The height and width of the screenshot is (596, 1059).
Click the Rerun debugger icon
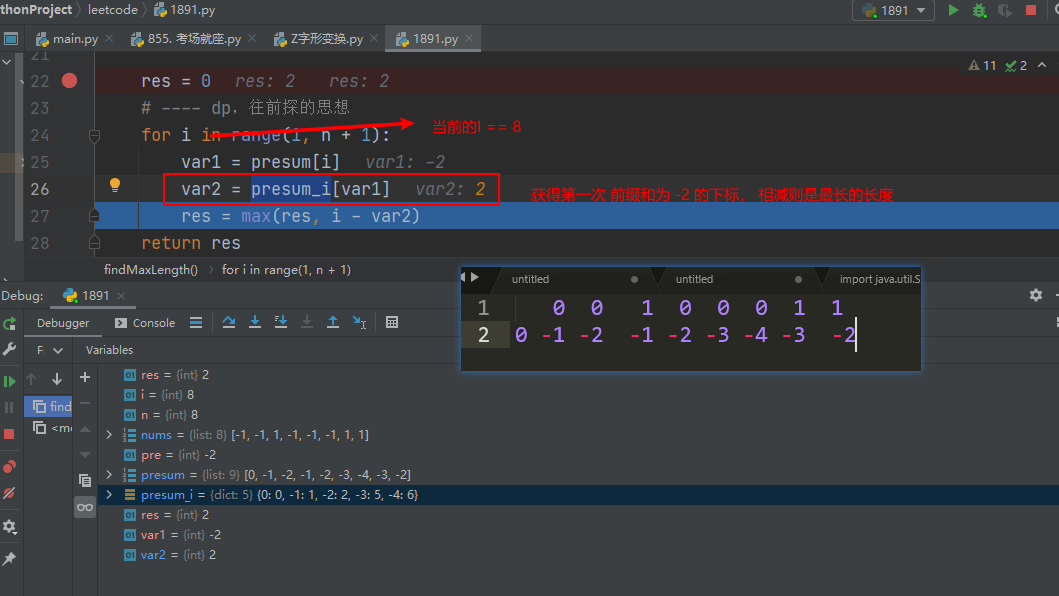11,322
